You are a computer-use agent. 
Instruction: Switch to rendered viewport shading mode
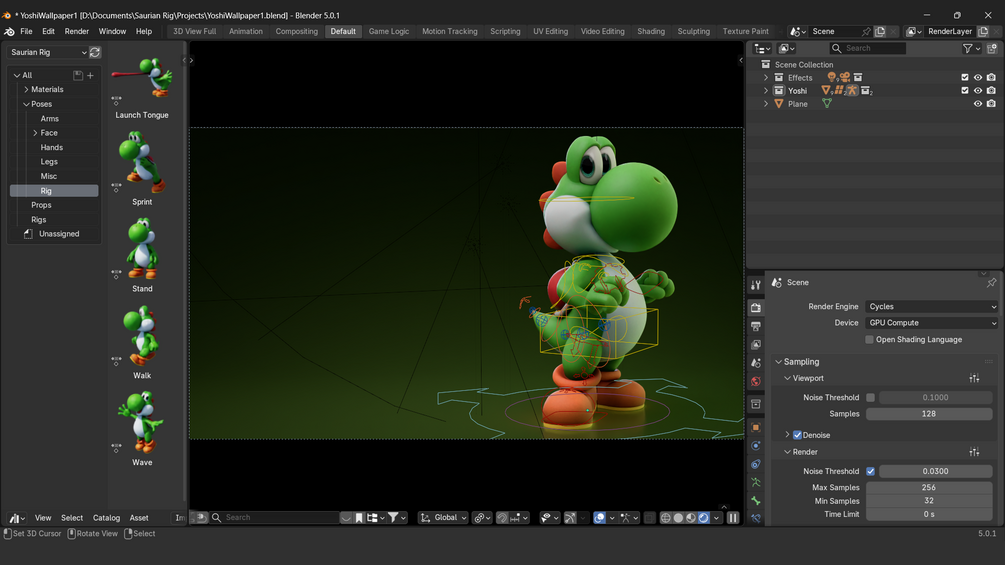pos(704,518)
